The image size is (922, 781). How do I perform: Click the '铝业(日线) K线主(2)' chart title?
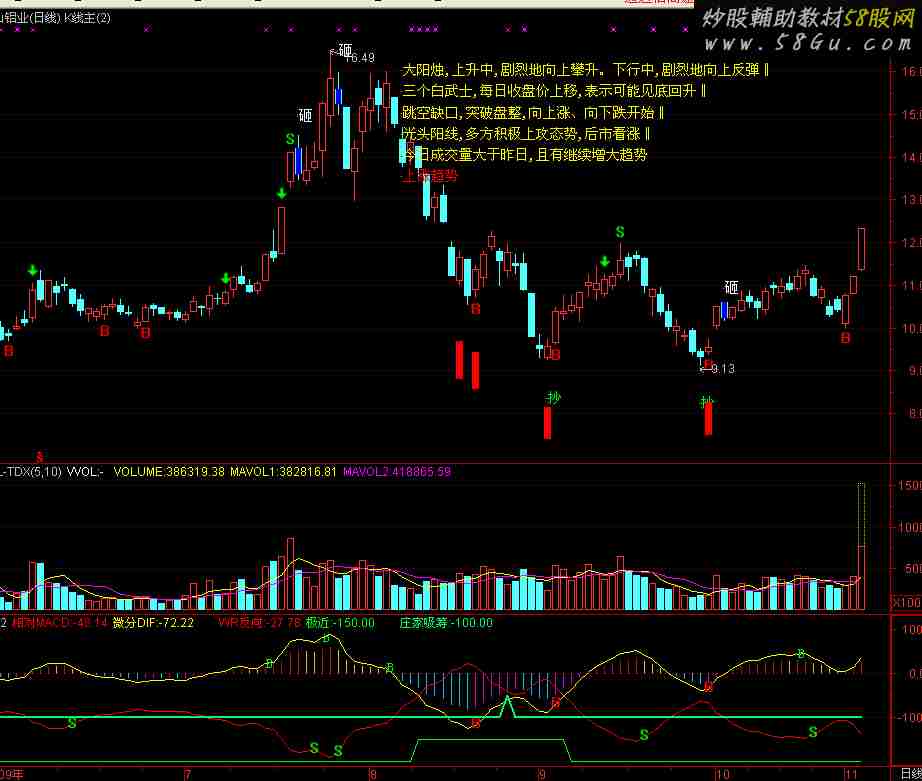point(55,18)
